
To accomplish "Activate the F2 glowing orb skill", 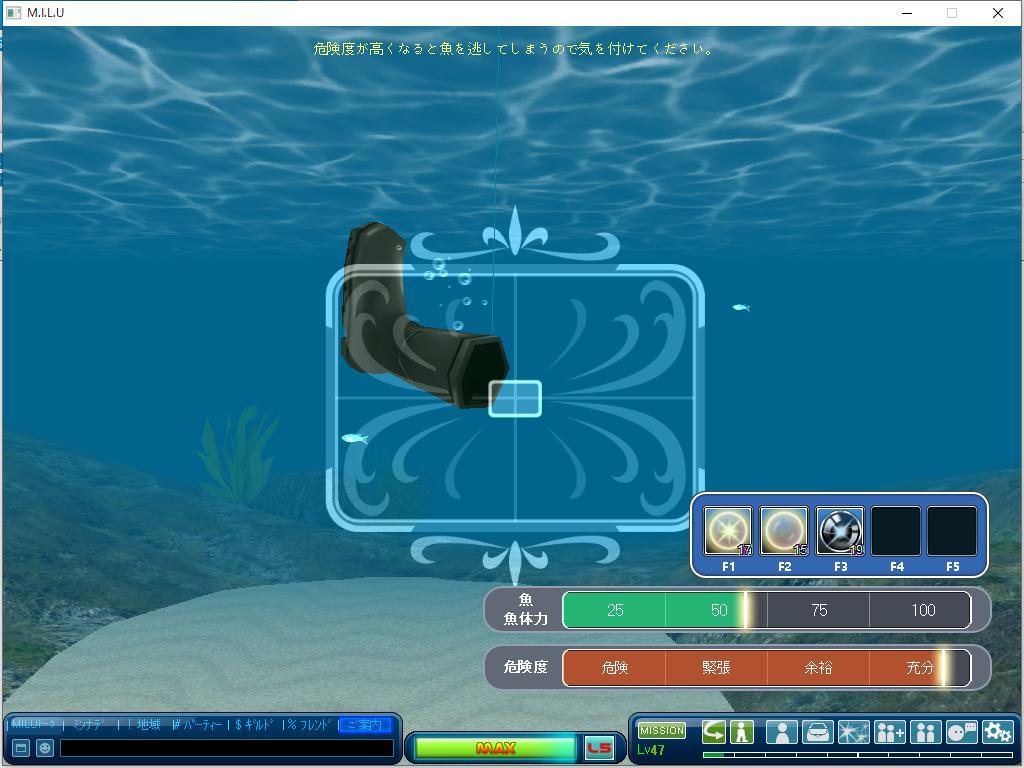I will [x=784, y=531].
